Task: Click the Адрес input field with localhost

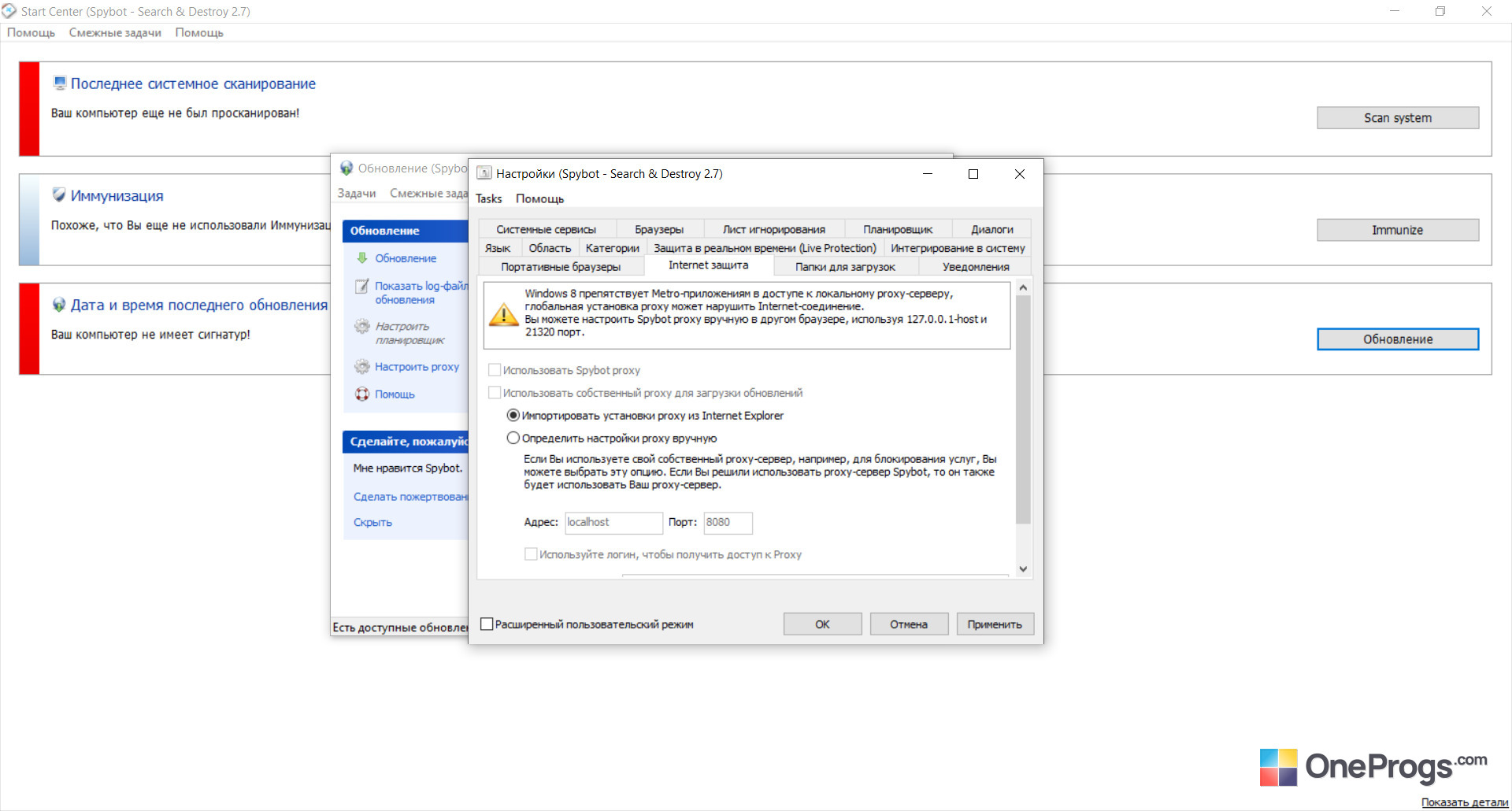Action: 613,522
